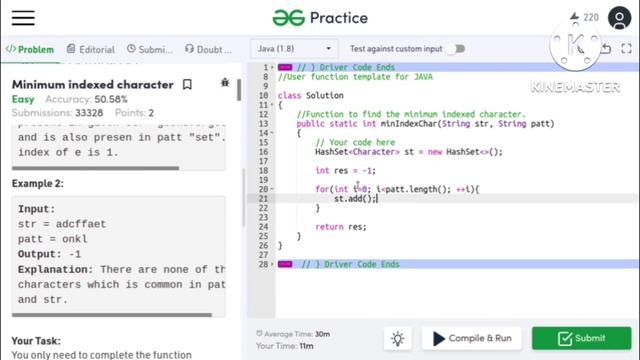Click the 'Average Time: 30m' label
The height and width of the screenshot is (360, 640).
[x=293, y=334]
